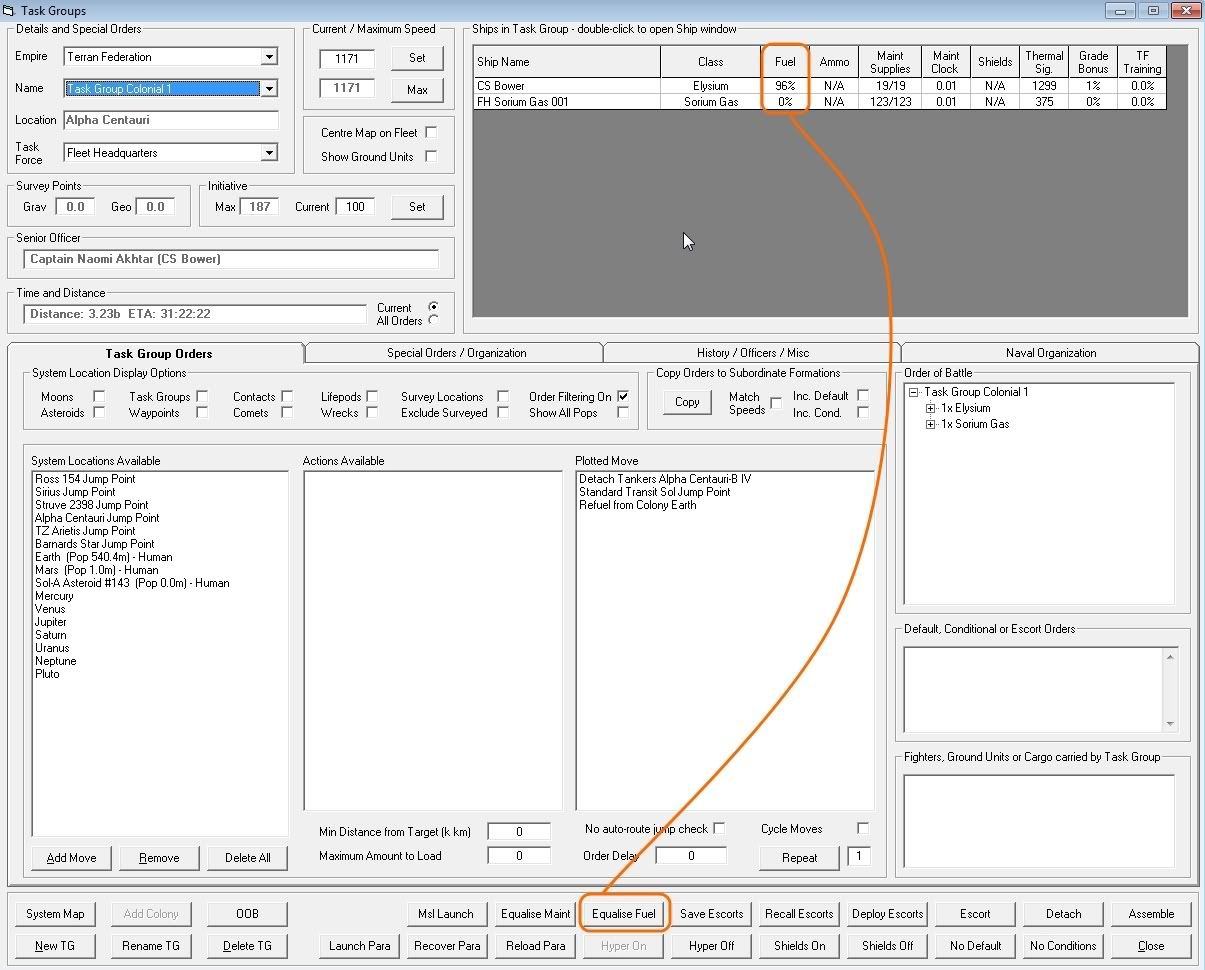Select the Current time and distance radio
The image size is (1205, 970).
(x=433, y=307)
